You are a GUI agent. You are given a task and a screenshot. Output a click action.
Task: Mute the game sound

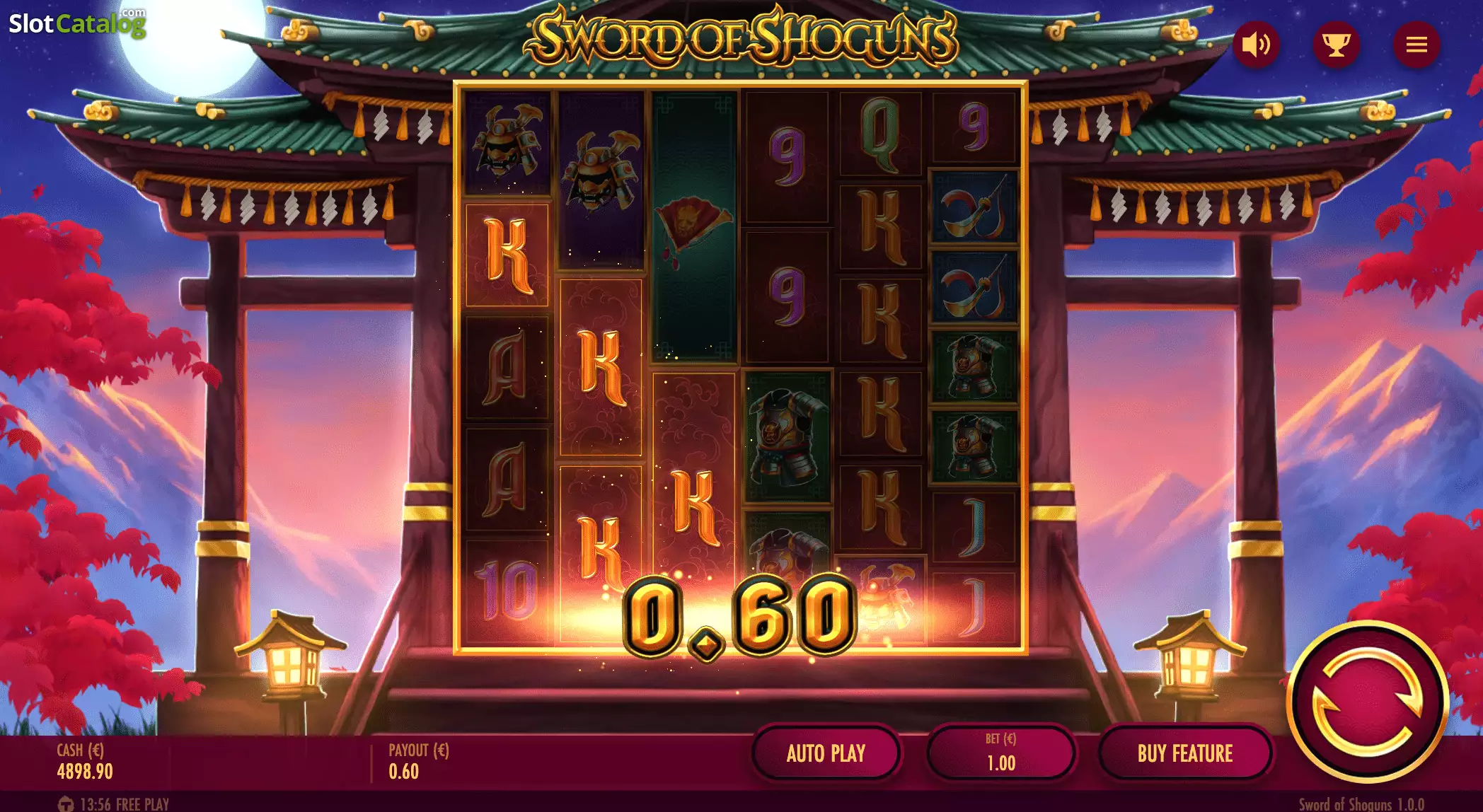[1257, 45]
